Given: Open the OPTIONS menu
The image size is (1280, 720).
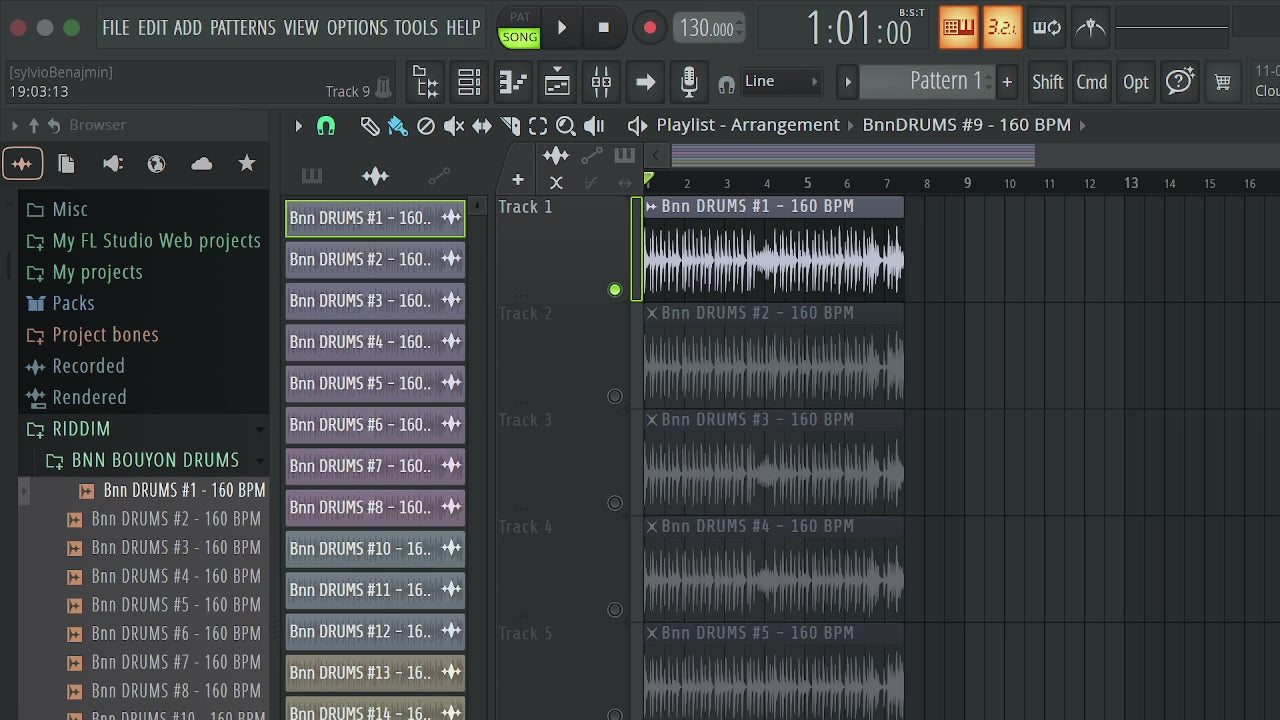Looking at the screenshot, I should (x=357, y=28).
